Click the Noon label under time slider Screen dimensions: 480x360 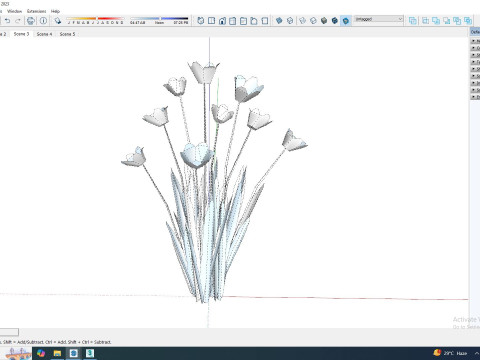(x=159, y=23)
